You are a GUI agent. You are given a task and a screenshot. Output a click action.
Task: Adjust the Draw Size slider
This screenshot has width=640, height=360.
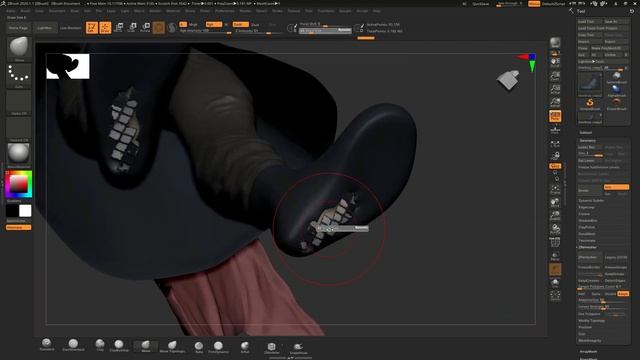(325, 31)
